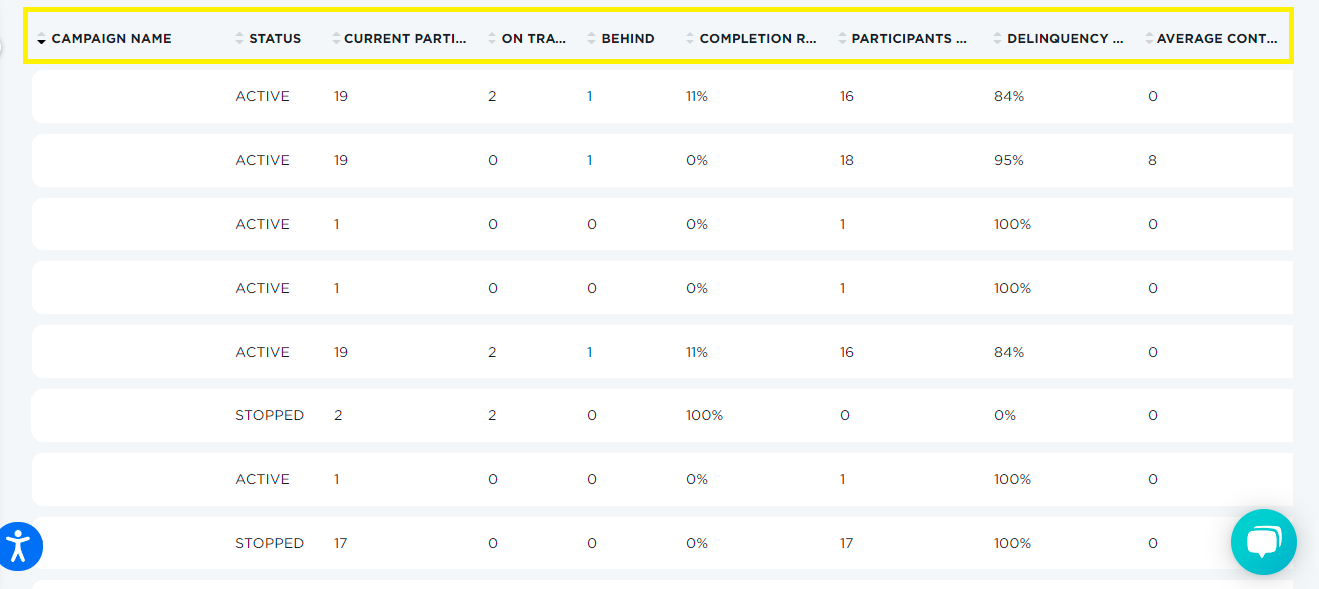Click sort arrows beside On Track header
Screen dimensions: 1319x589
click(x=492, y=39)
